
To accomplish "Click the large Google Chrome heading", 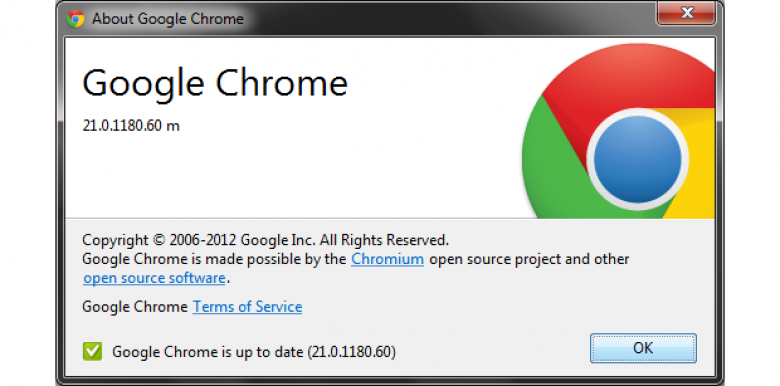I will point(215,83).
